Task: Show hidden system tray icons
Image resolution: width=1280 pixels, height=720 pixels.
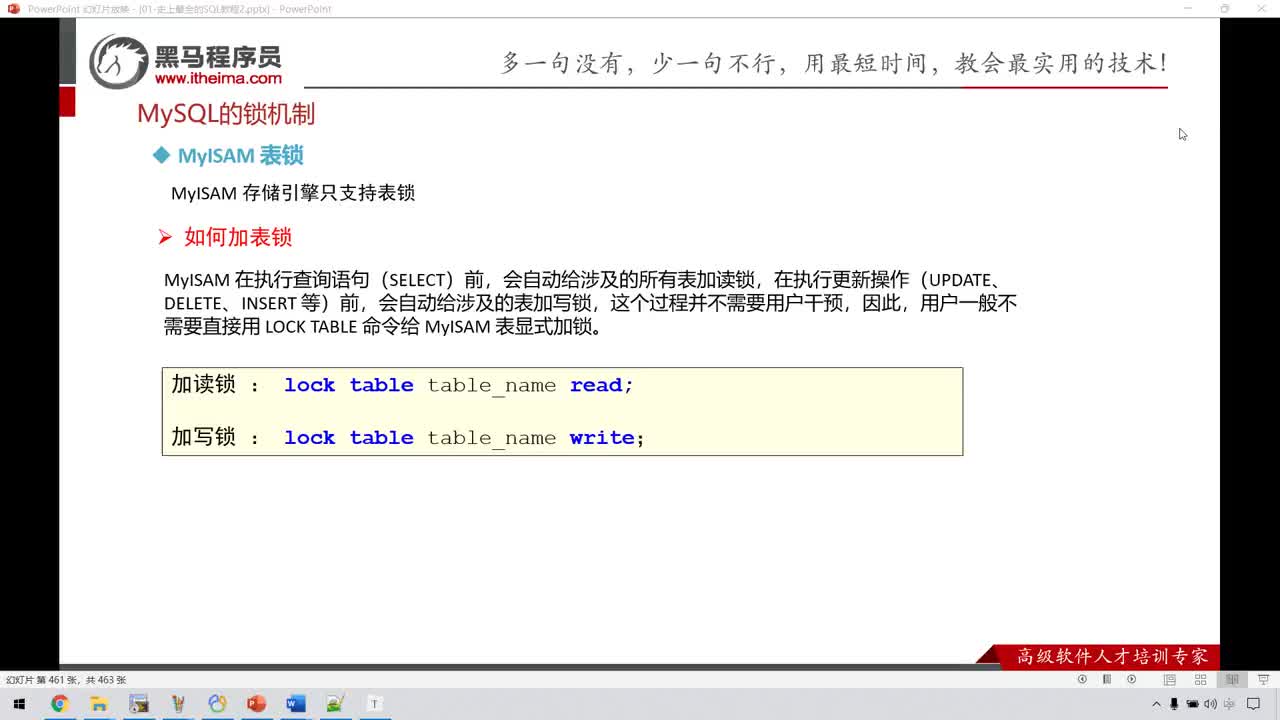Action: pyautogui.click(x=1157, y=704)
